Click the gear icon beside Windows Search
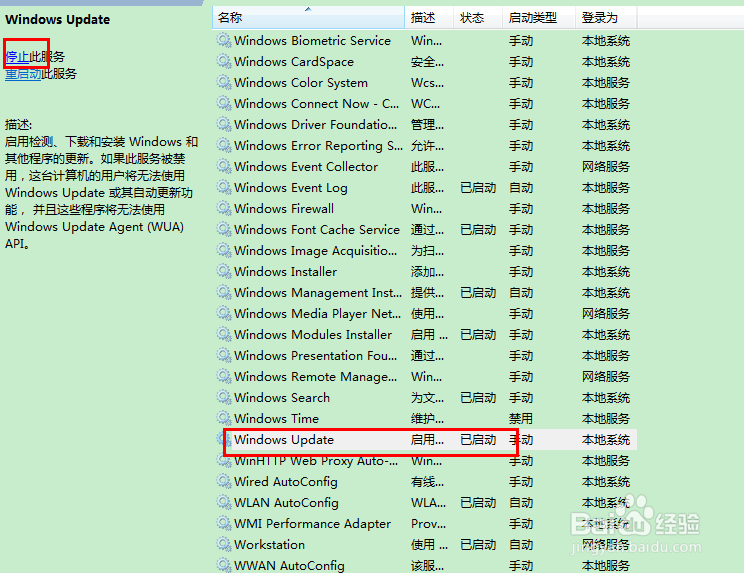Screen dimensions: 744x573 (223, 397)
